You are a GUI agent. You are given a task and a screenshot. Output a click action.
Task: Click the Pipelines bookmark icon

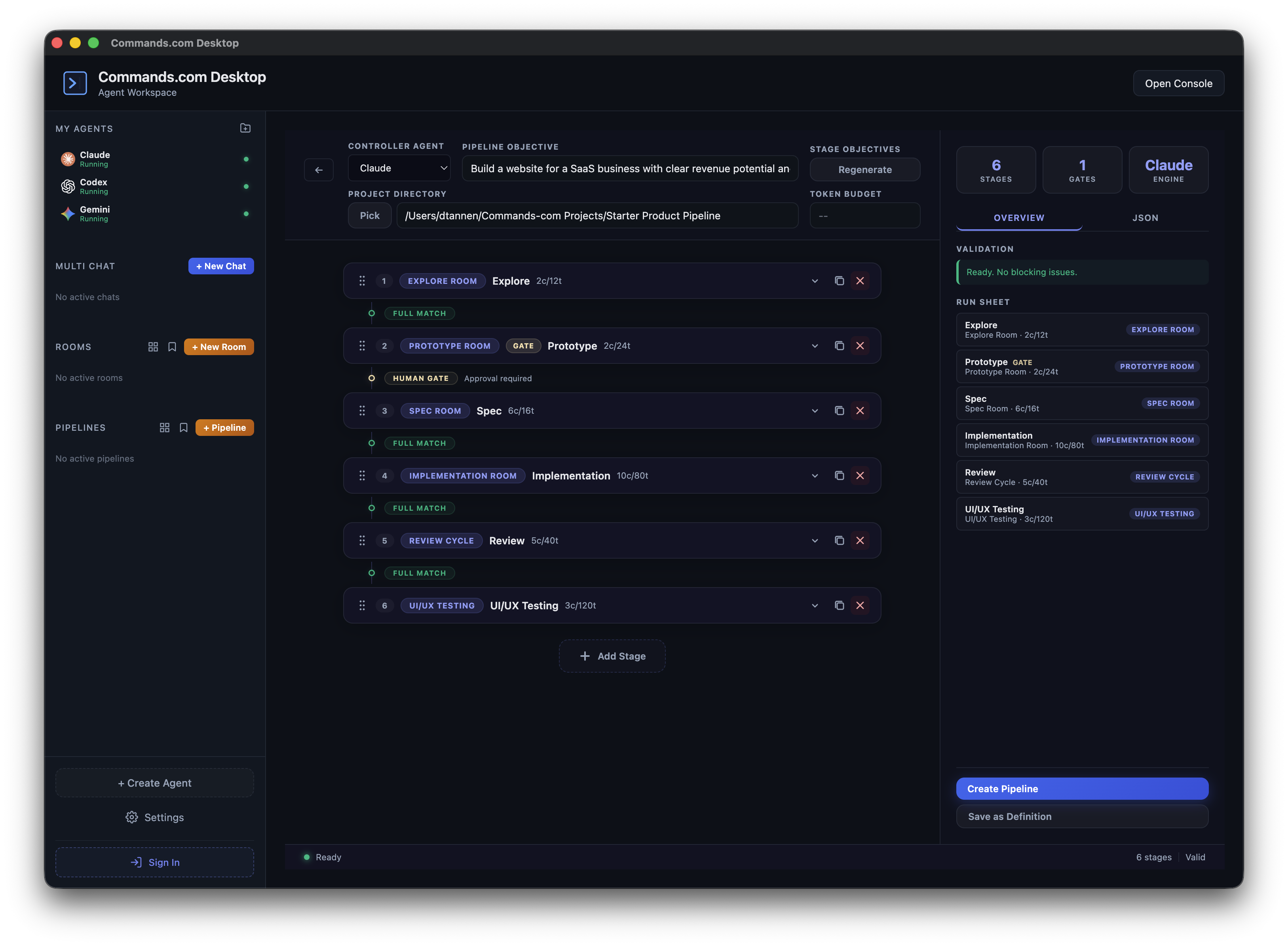click(183, 428)
